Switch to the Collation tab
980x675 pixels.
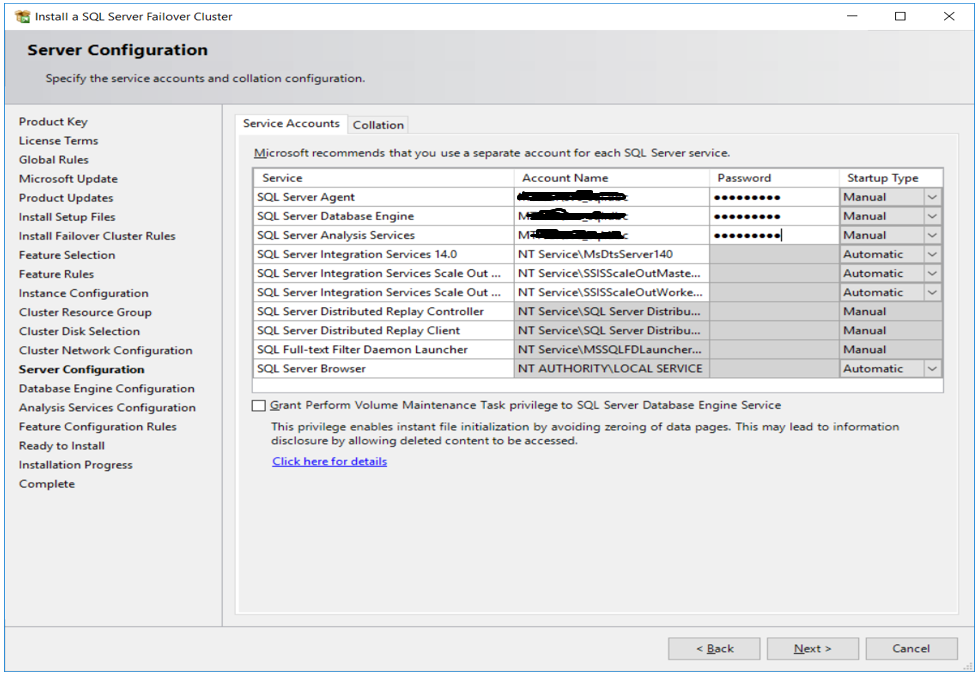[378, 125]
